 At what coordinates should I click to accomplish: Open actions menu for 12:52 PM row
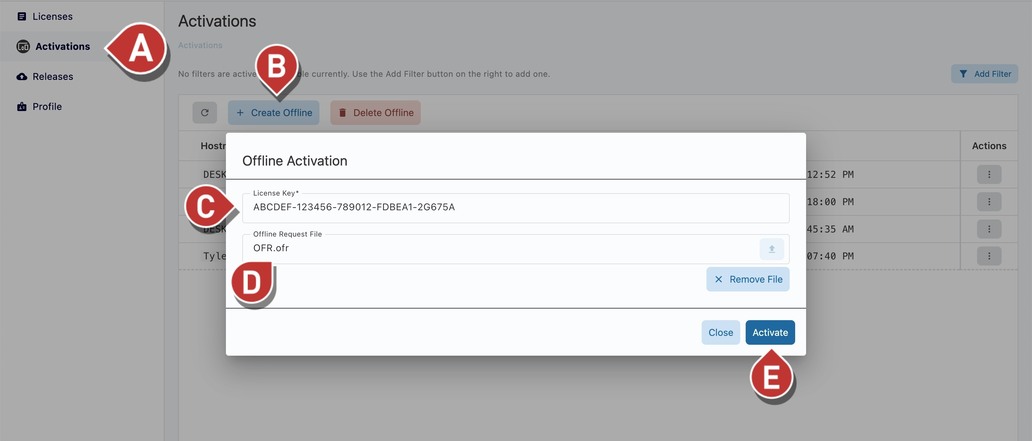(x=989, y=175)
